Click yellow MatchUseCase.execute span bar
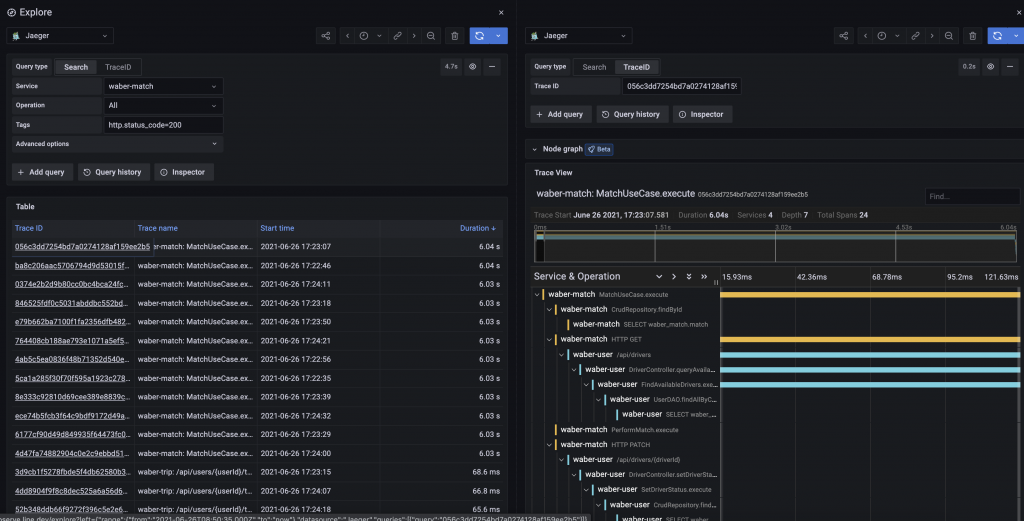This screenshot has height=521, width=1024. pyautogui.click(x=870, y=294)
